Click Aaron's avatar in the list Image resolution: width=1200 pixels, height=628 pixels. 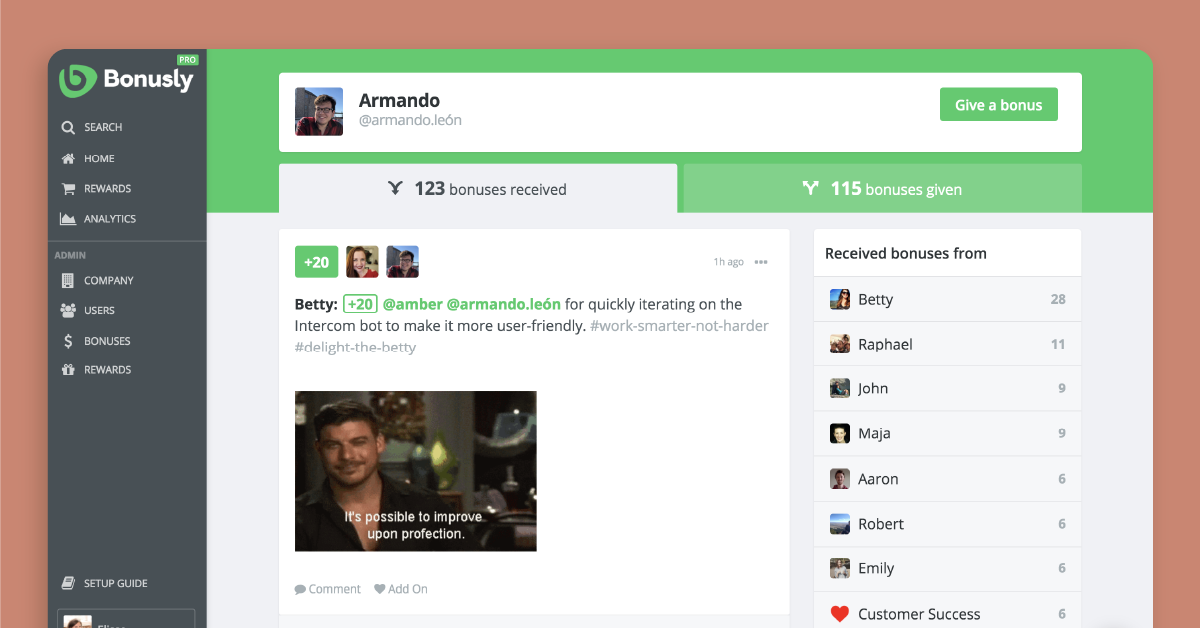pos(840,479)
